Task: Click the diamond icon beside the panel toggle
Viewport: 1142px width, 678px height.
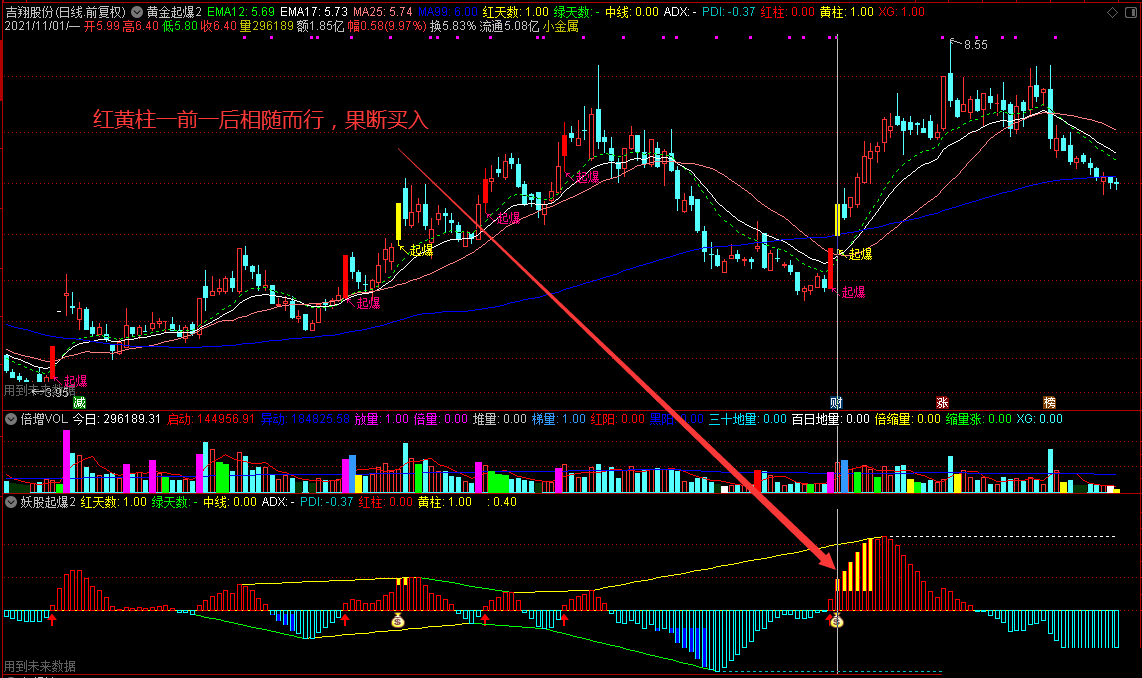Action: (x=1112, y=12)
